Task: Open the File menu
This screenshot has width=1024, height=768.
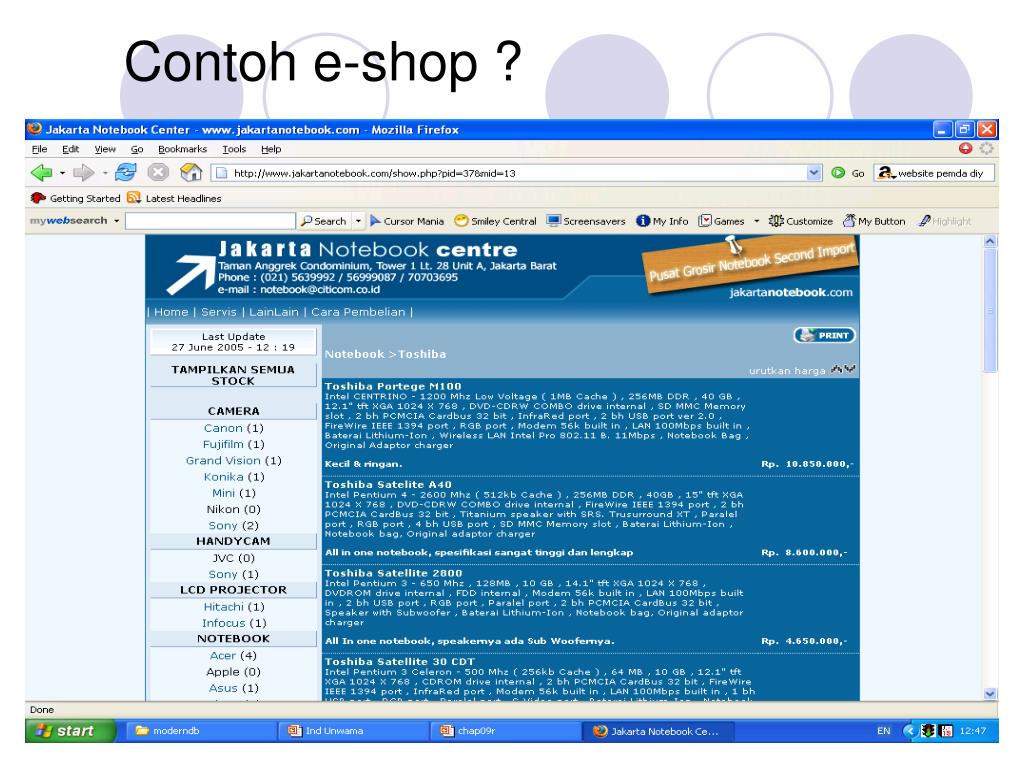Action: 39,149
